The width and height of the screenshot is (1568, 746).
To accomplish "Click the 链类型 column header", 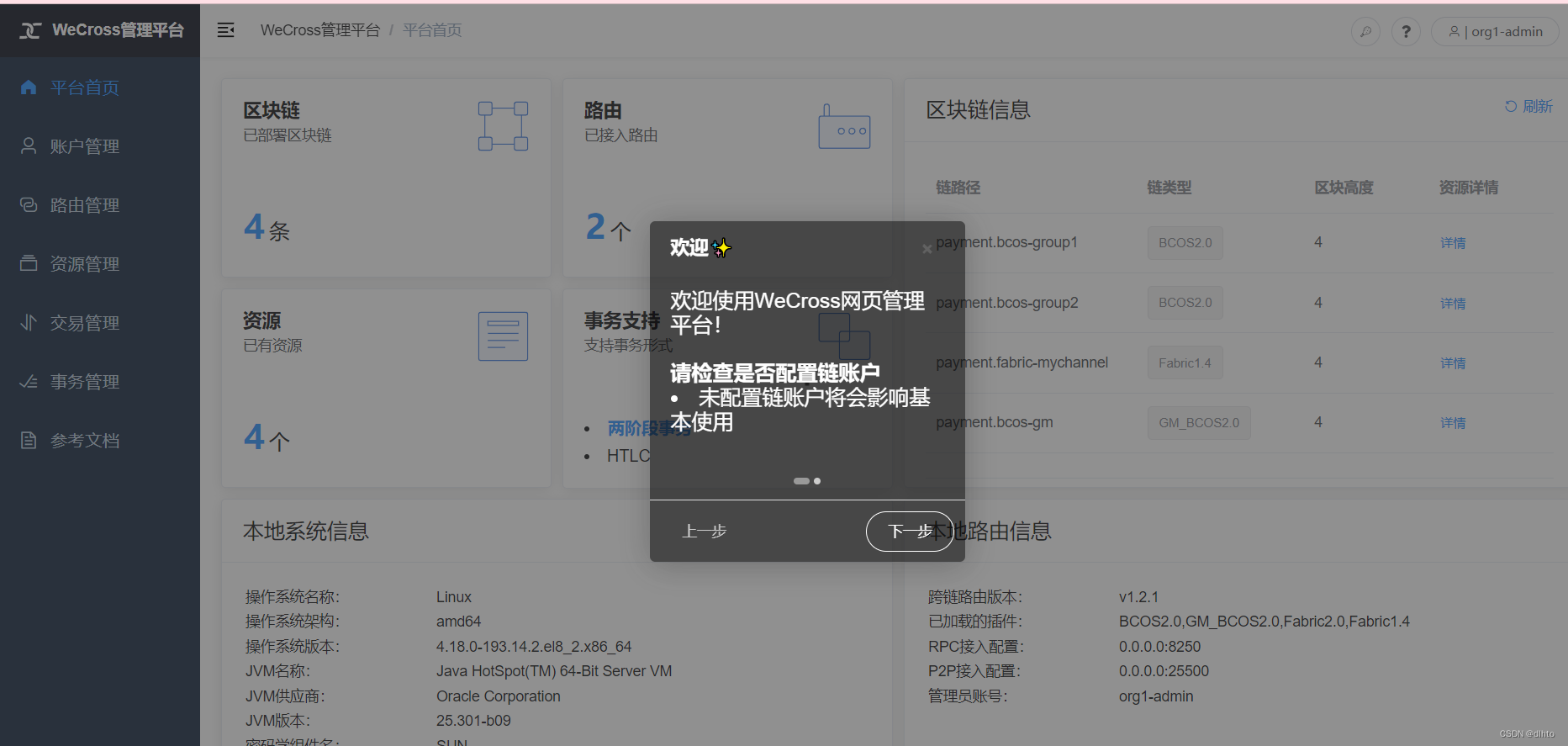I will point(1169,188).
